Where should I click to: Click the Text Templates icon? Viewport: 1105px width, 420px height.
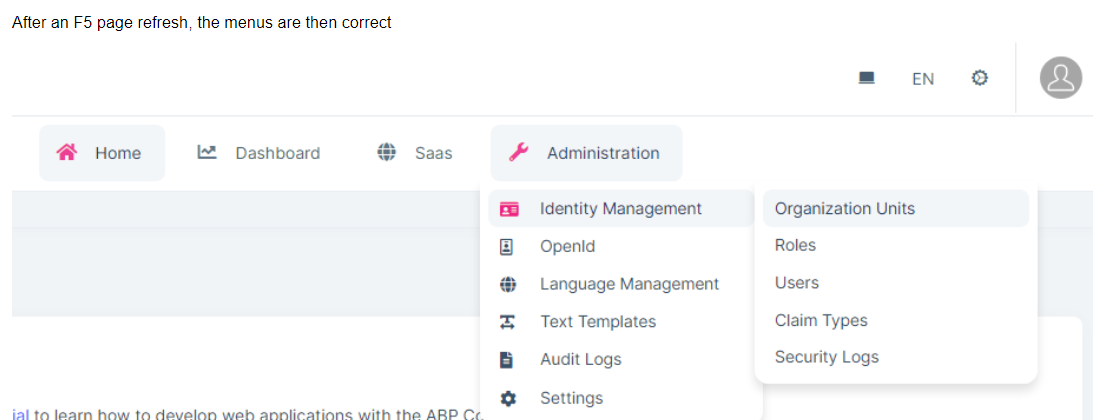[508, 322]
